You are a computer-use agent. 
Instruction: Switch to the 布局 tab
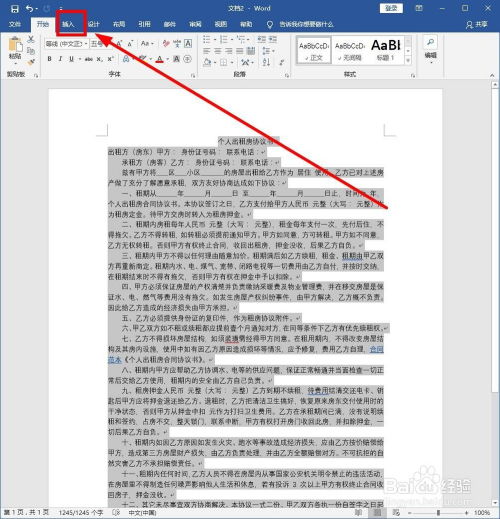coord(119,24)
